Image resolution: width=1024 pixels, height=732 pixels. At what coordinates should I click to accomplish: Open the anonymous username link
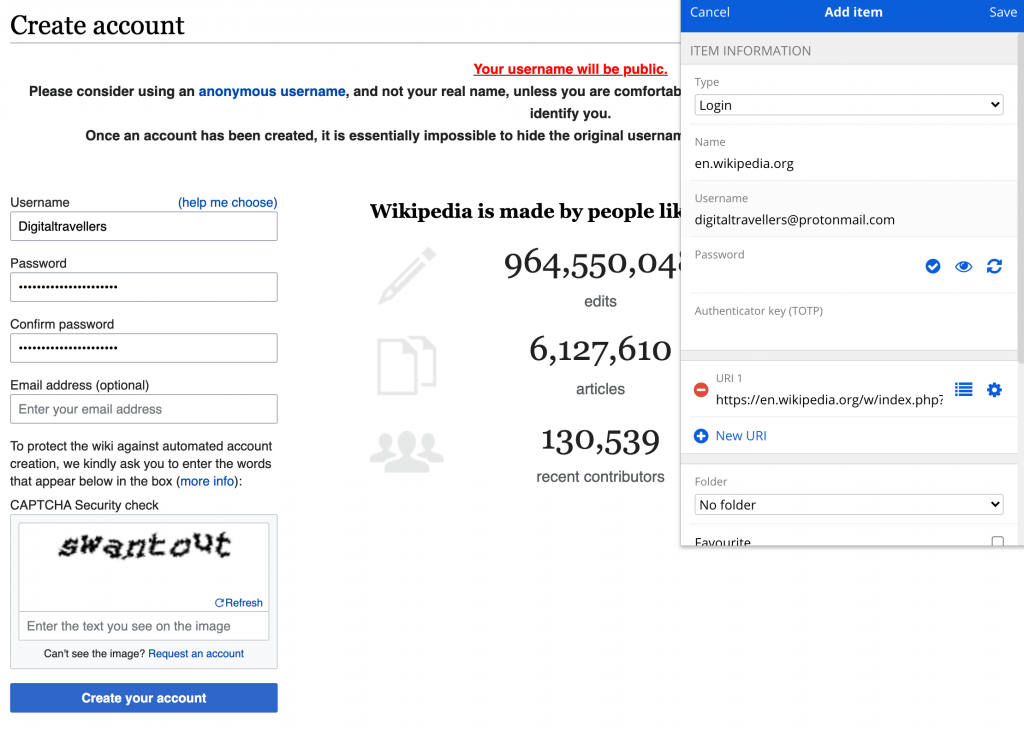(272, 91)
